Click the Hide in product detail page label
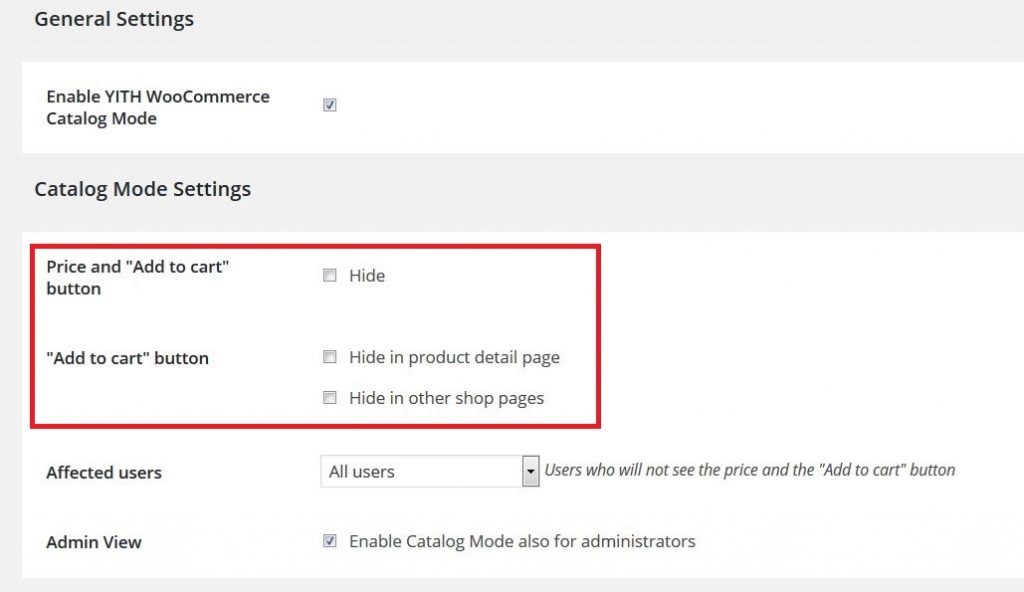This screenshot has width=1024, height=592. (x=455, y=357)
